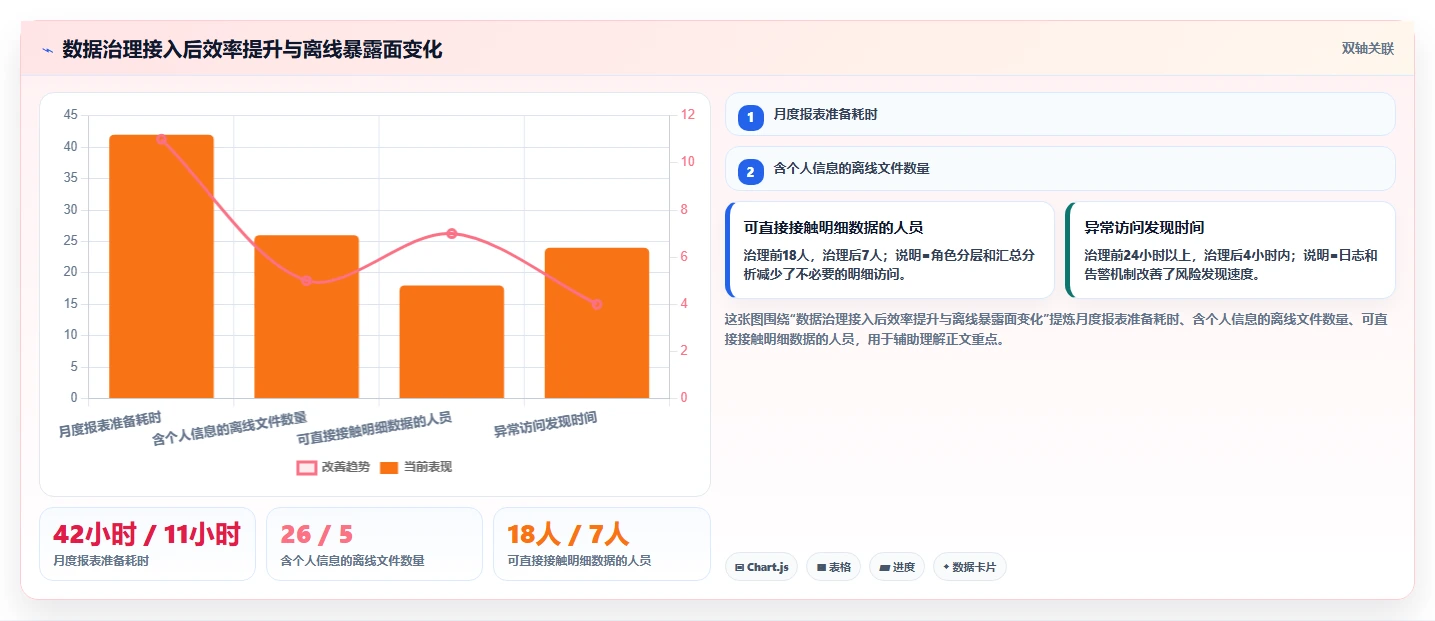
Task: Click the 数据卡片 tag chip
Action: coord(969,567)
